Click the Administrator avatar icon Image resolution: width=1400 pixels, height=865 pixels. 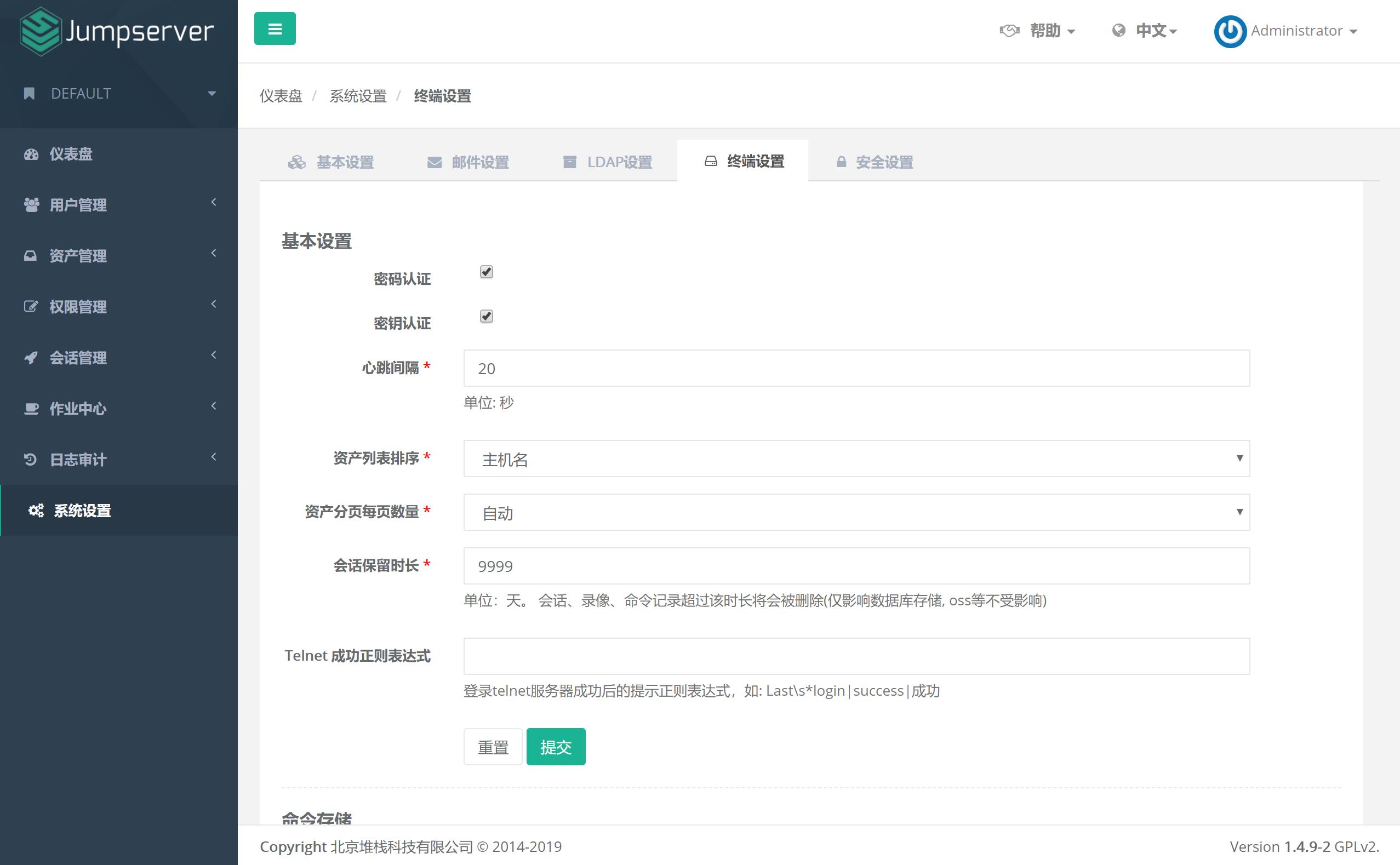1230,31
